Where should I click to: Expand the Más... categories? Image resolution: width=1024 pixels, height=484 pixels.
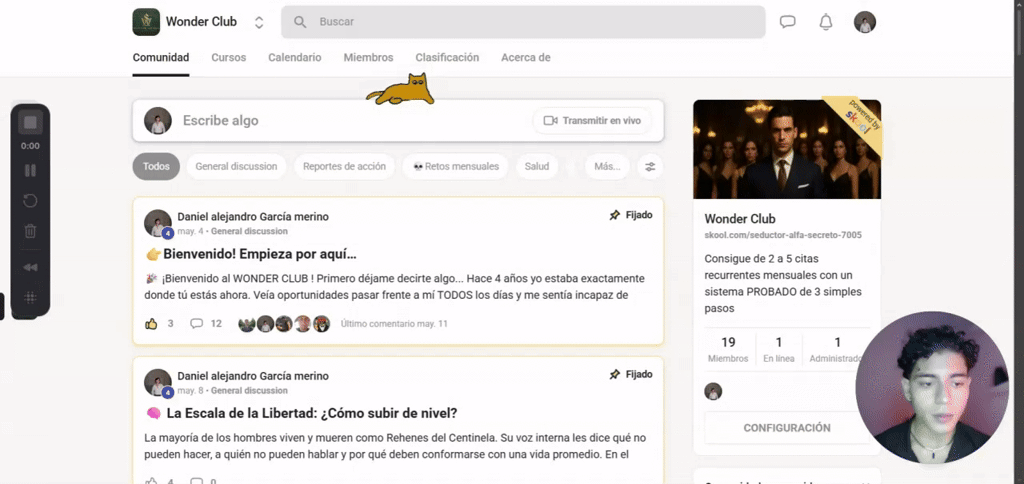(607, 167)
